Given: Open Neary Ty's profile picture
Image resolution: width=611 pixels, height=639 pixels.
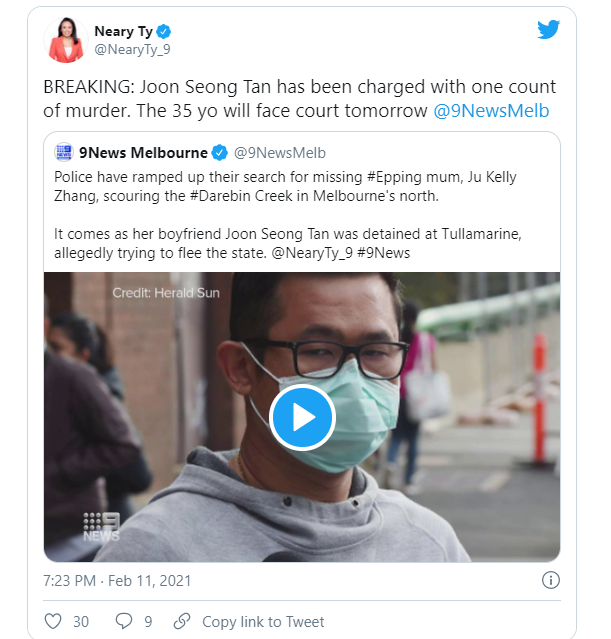Looking at the screenshot, I should (x=66, y=39).
